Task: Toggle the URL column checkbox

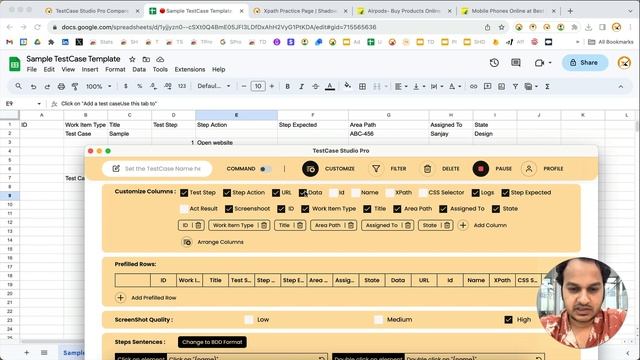Action: (x=276, y=193)
